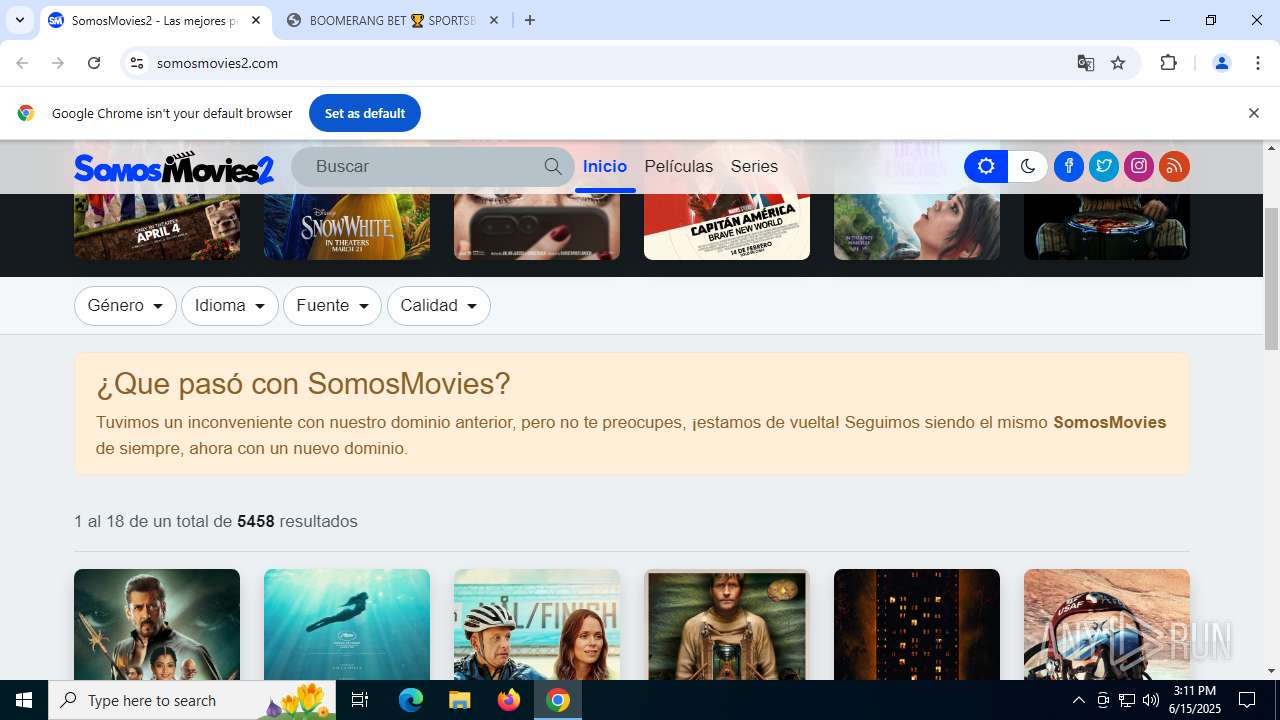Click the SomosMovies2 site logo
Viewport: 1280px width, 720px height.
[174, 167]
